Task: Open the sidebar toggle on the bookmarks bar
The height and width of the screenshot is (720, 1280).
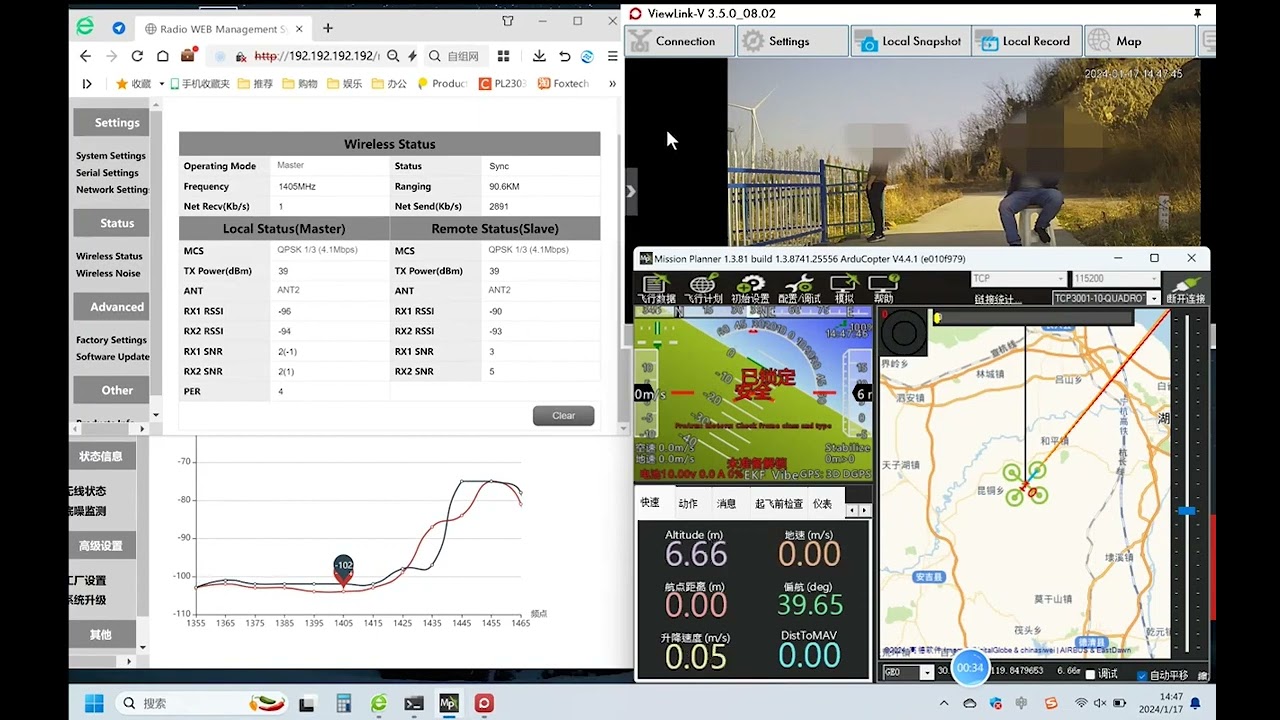Action: pyautogui.click(x=87, y=84)
